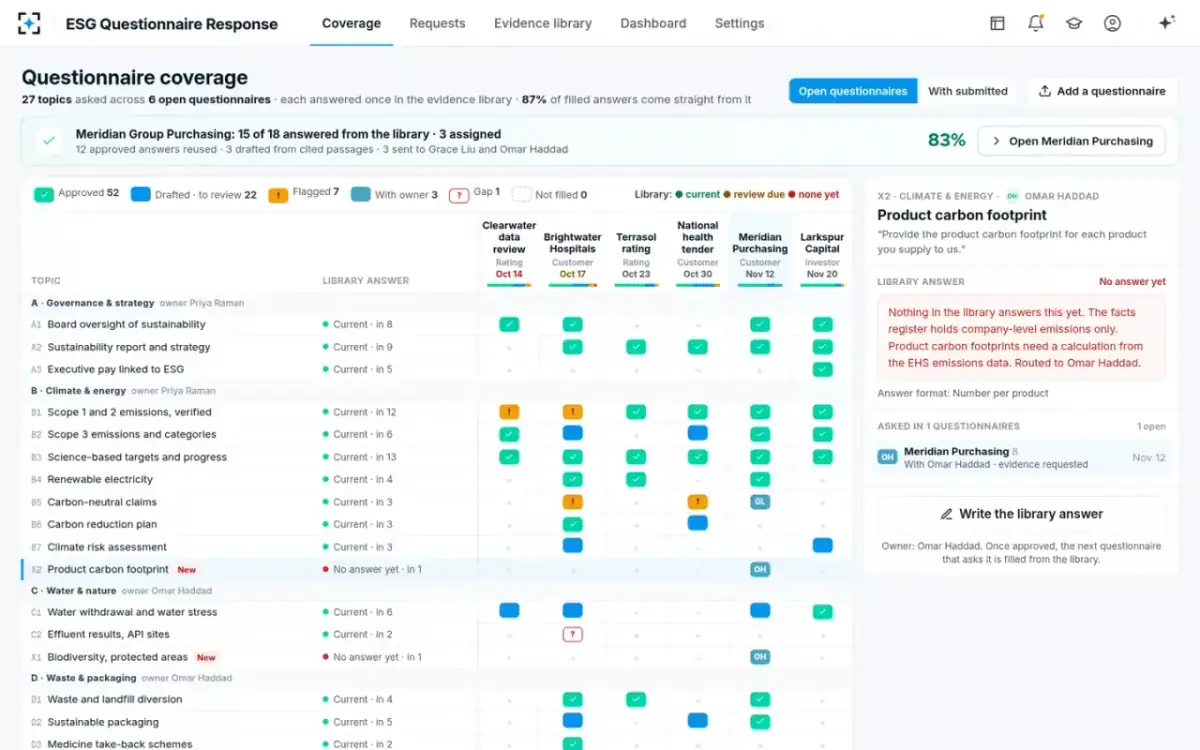
Task: Open Meridian Purchasing with chevron button
Action: point(1071,141)
